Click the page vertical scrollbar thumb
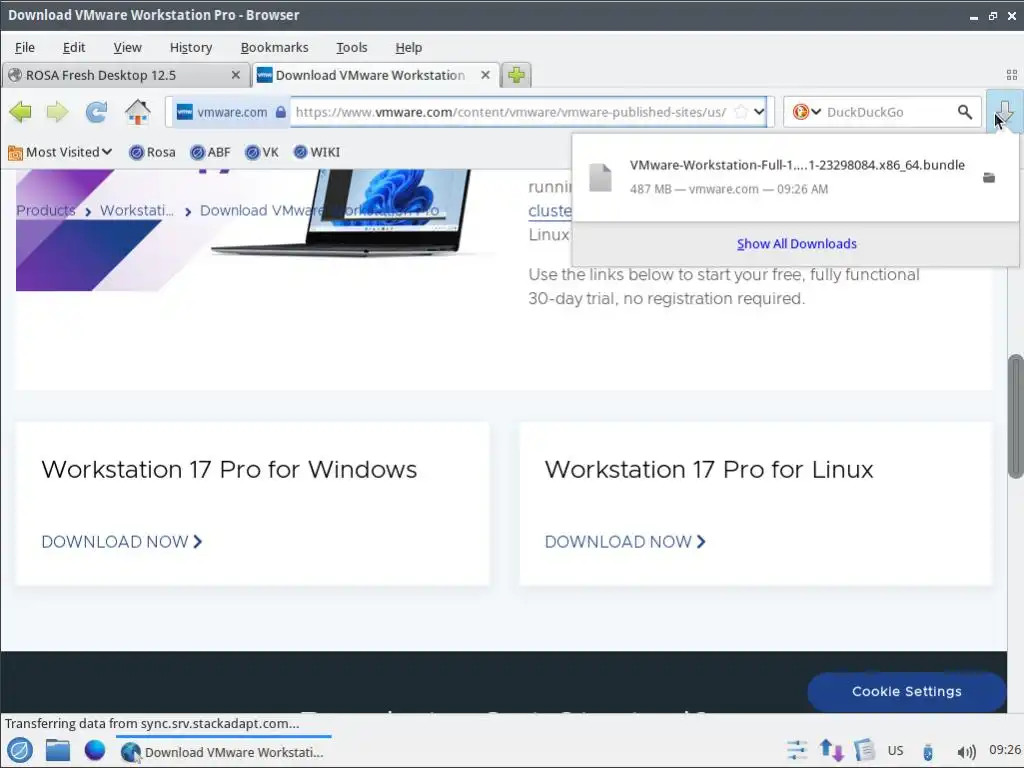This screenshot has width=1024, height=768. point(1016,417)
